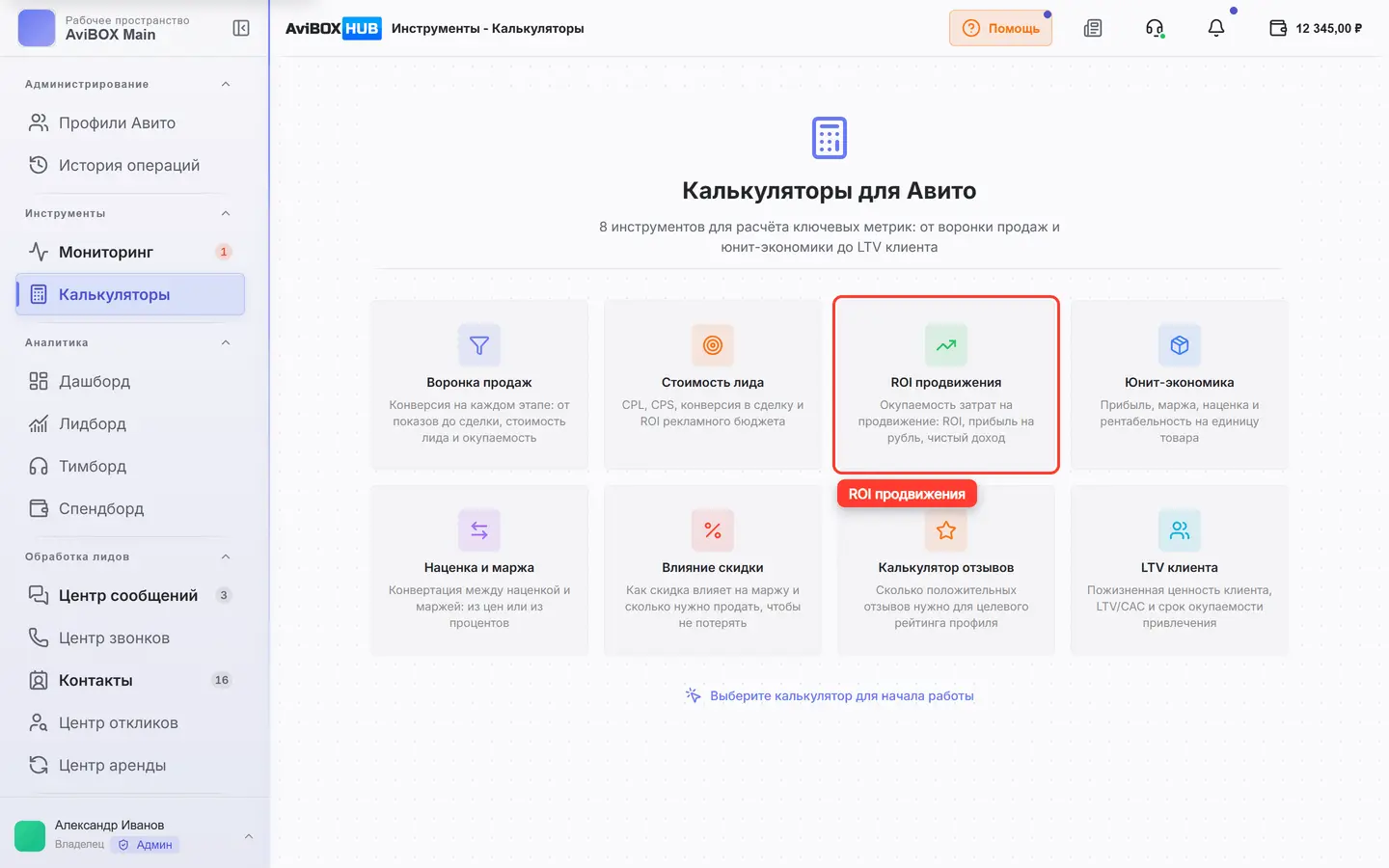Click the Инструменты - Калькуляторы breadcrumb
This screenshot has width=1389, height=868.
click(x=488, y=28)
